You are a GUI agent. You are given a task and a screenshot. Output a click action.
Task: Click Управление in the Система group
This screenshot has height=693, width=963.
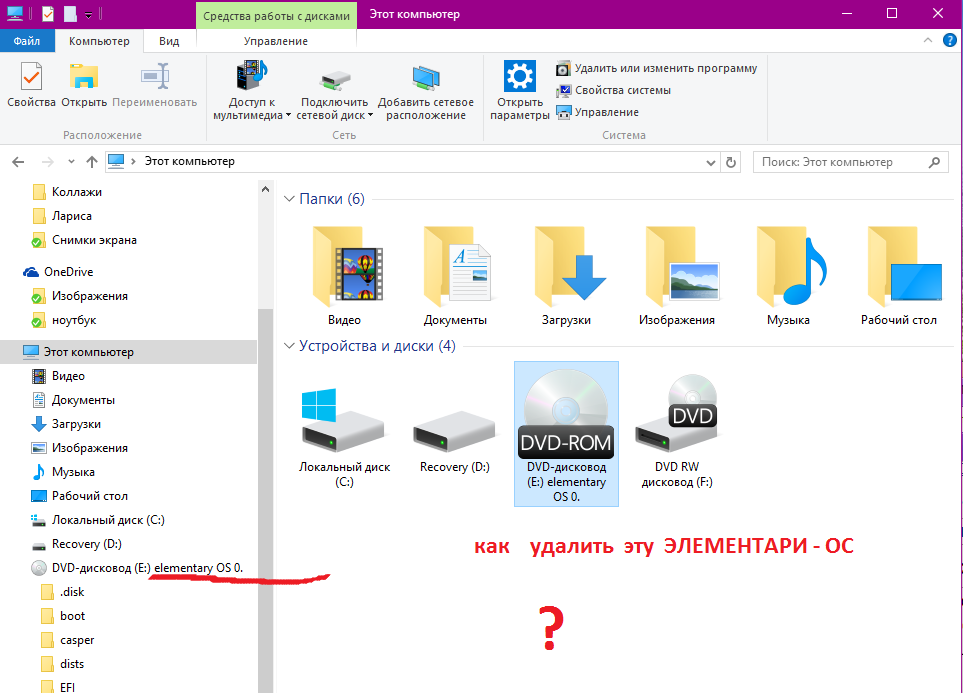coord(597,112)
